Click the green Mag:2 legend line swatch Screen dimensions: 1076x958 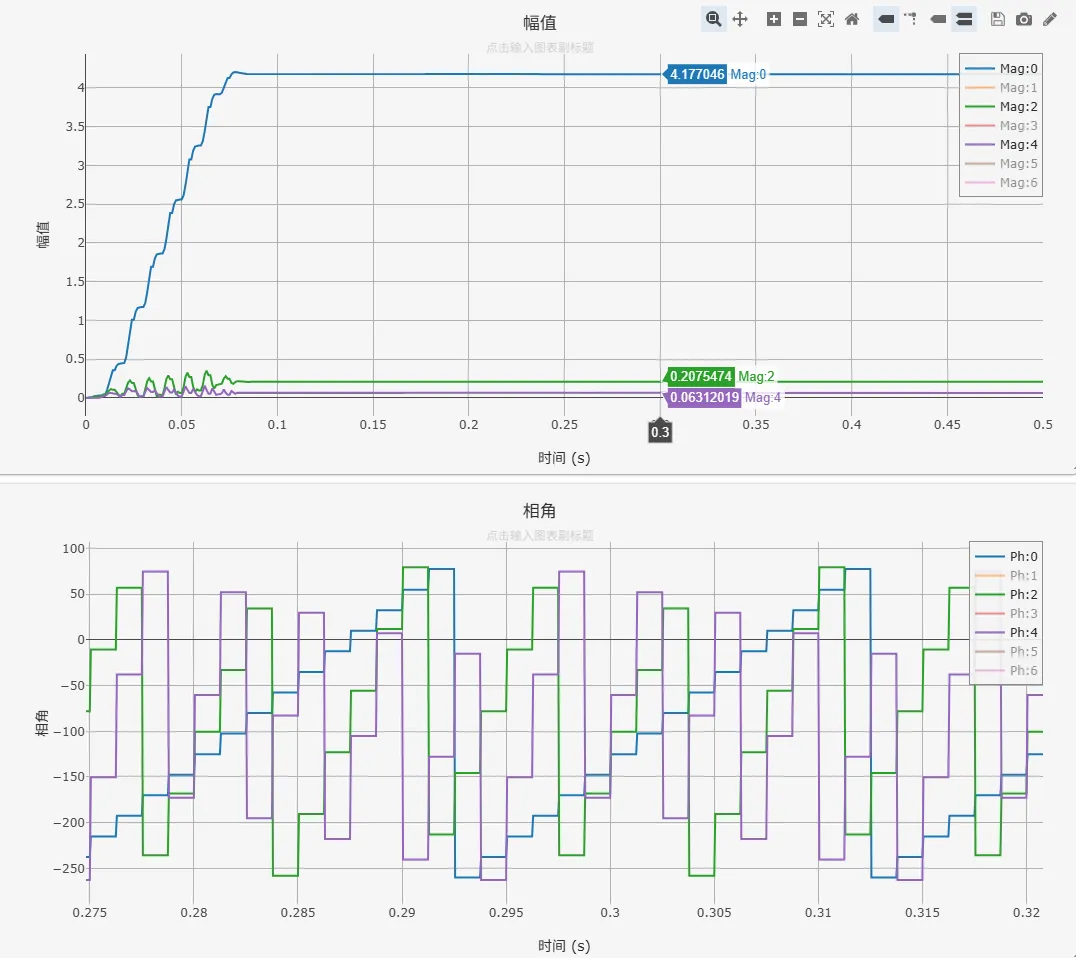980,106
